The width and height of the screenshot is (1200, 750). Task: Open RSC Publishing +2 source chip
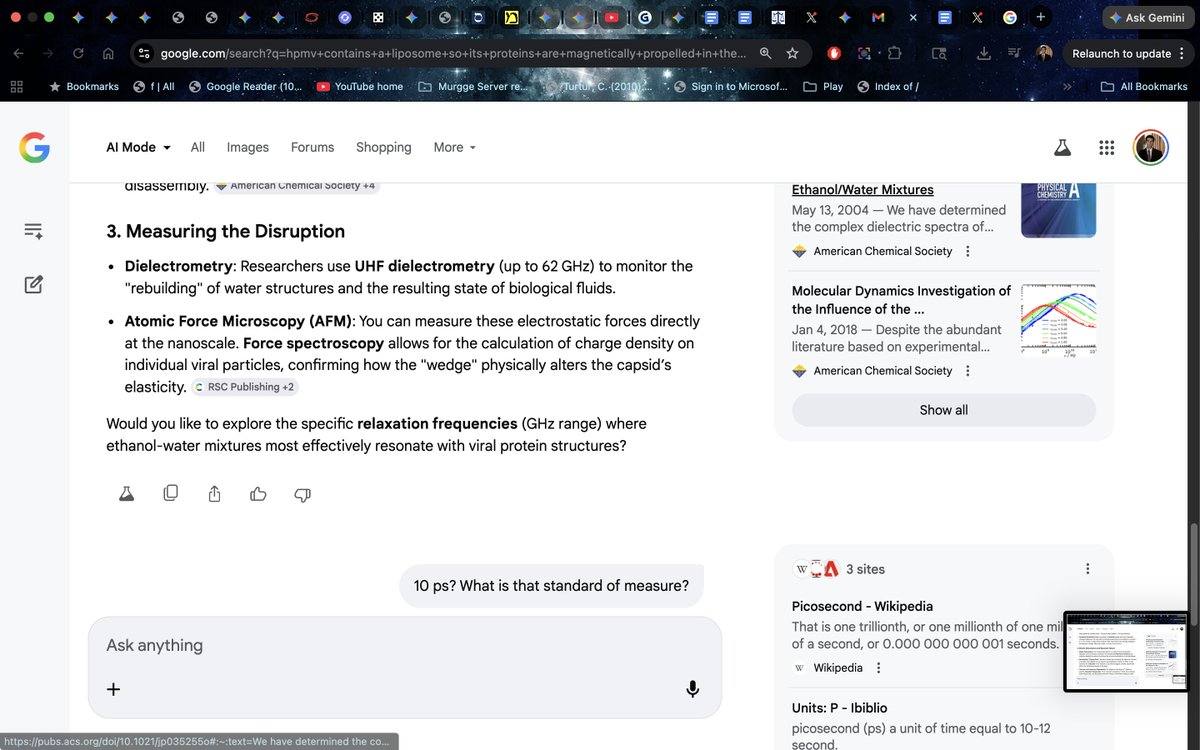(x=244, y=387)
